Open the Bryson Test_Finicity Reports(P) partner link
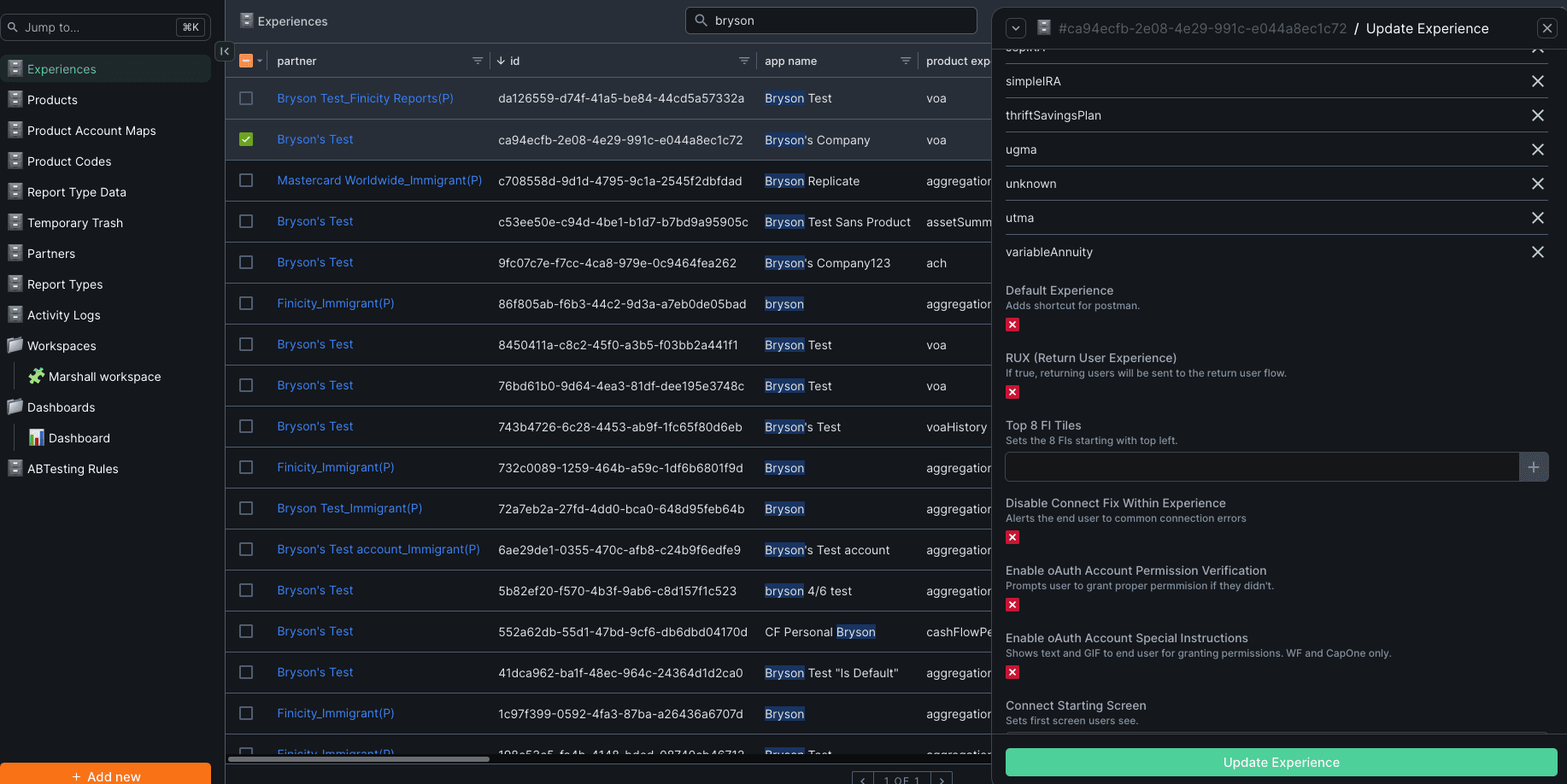Image resolution: width=1567 pixels, height=784 pixels. 365,98
